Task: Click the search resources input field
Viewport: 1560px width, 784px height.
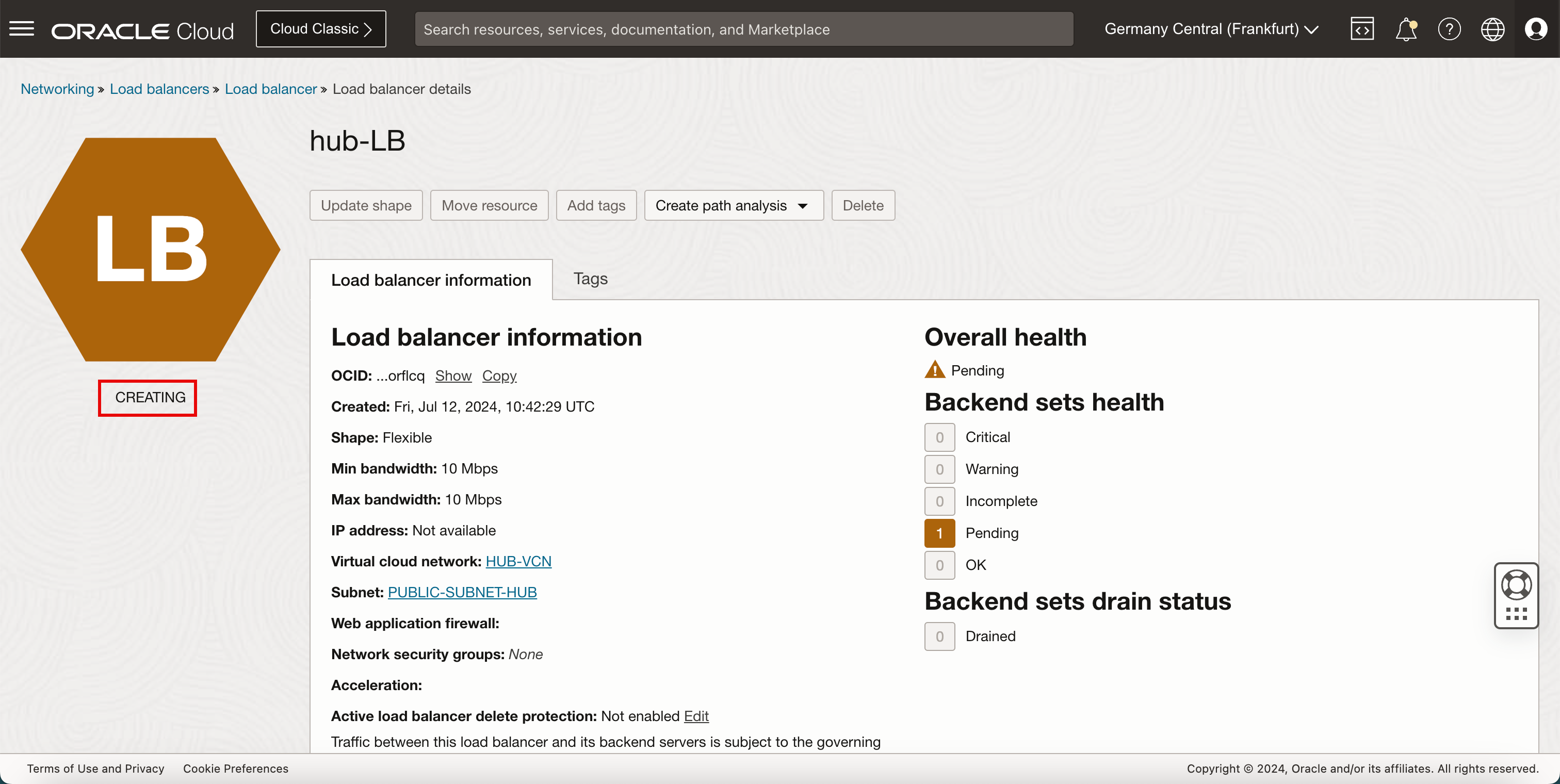Action: pos(744,29)
